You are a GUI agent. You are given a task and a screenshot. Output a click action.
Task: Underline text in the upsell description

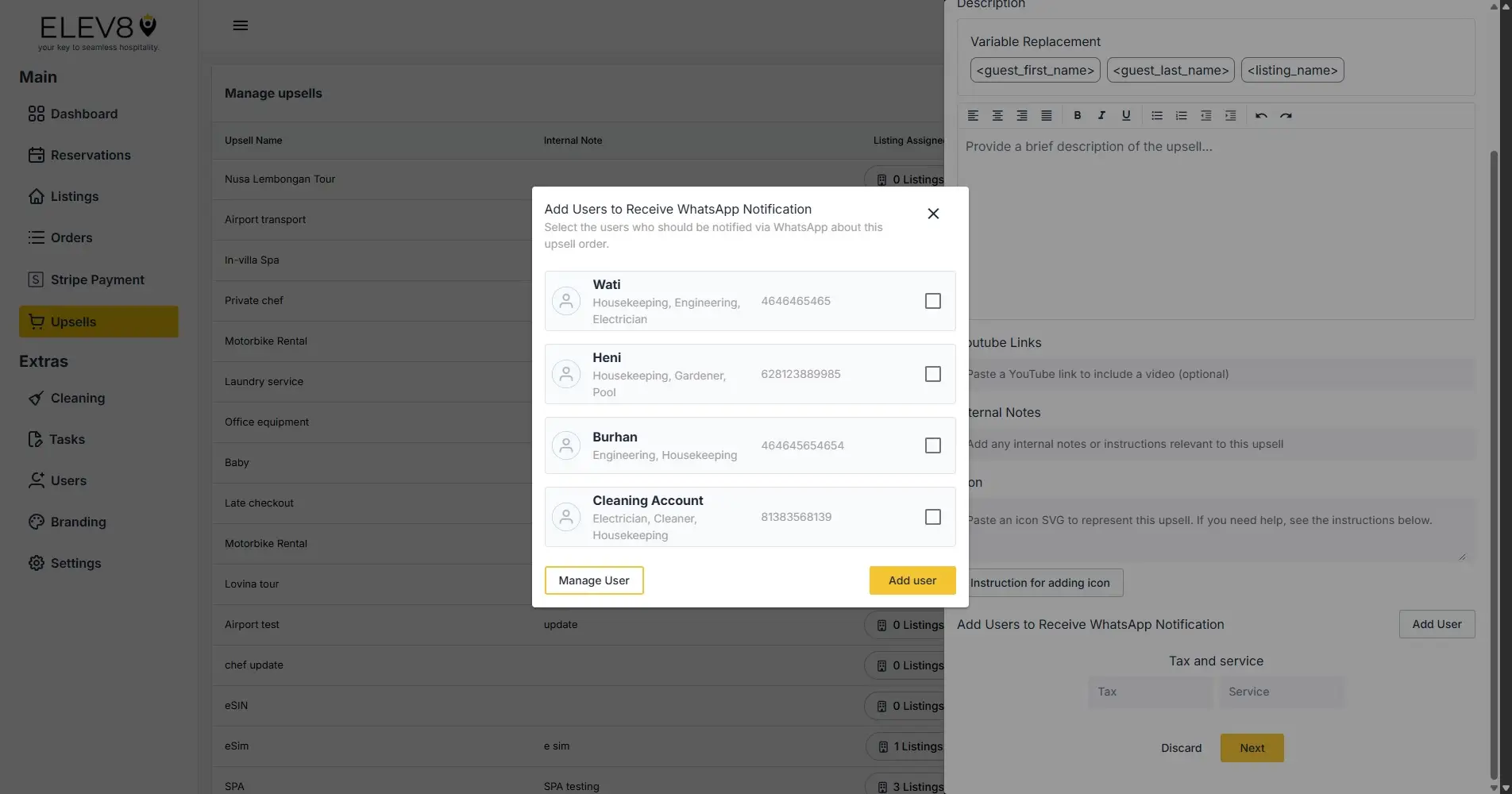click(x=1126, y=115)
